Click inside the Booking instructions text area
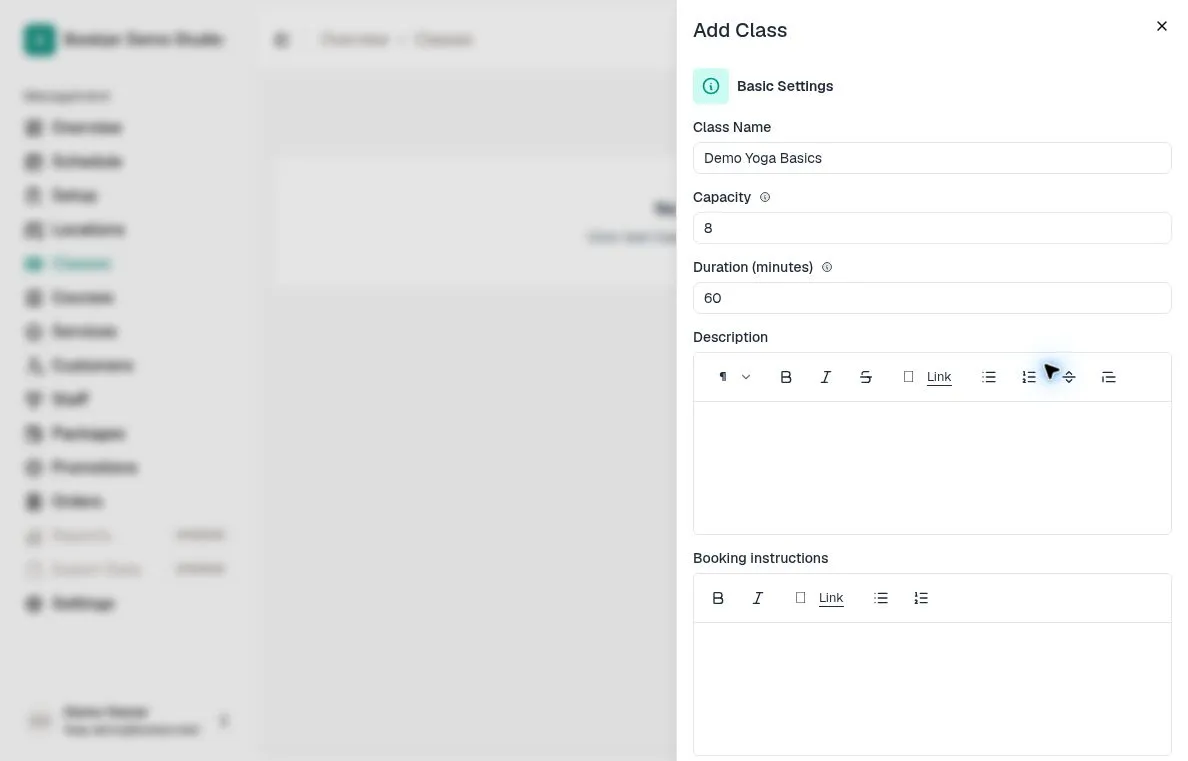 pos(932,688)
